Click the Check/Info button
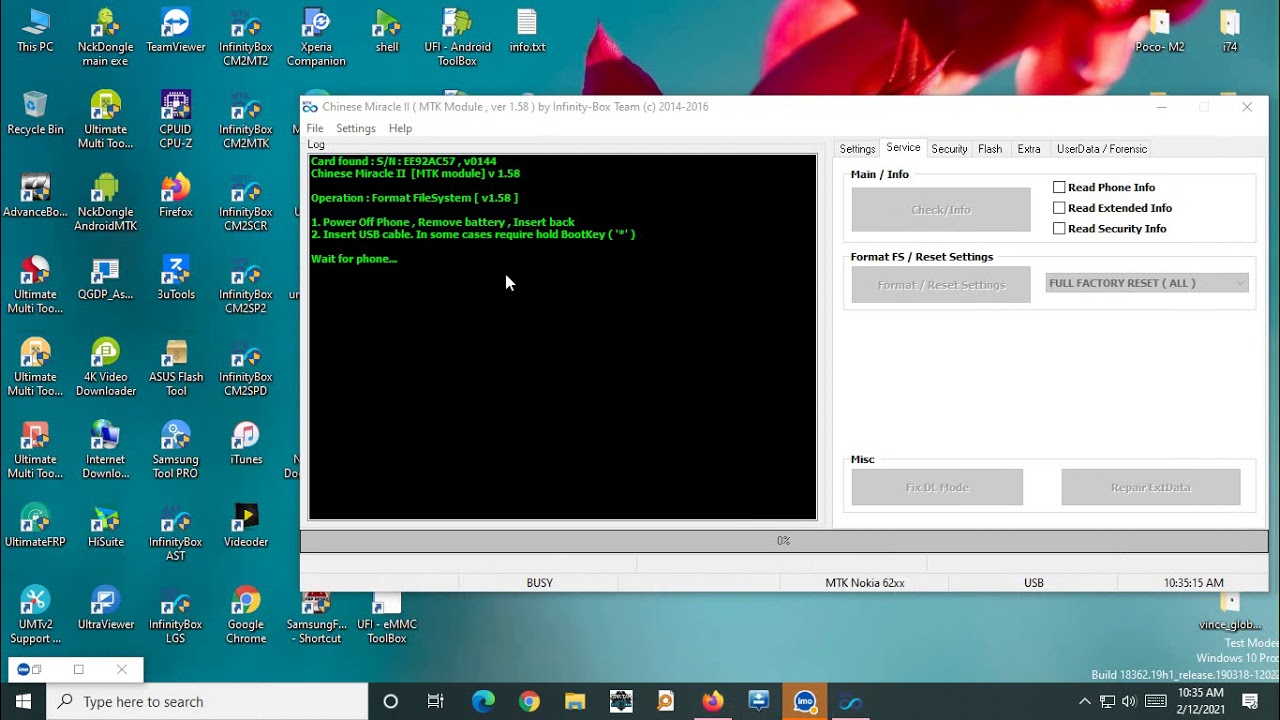The image size is (1280, 720). 941,210
